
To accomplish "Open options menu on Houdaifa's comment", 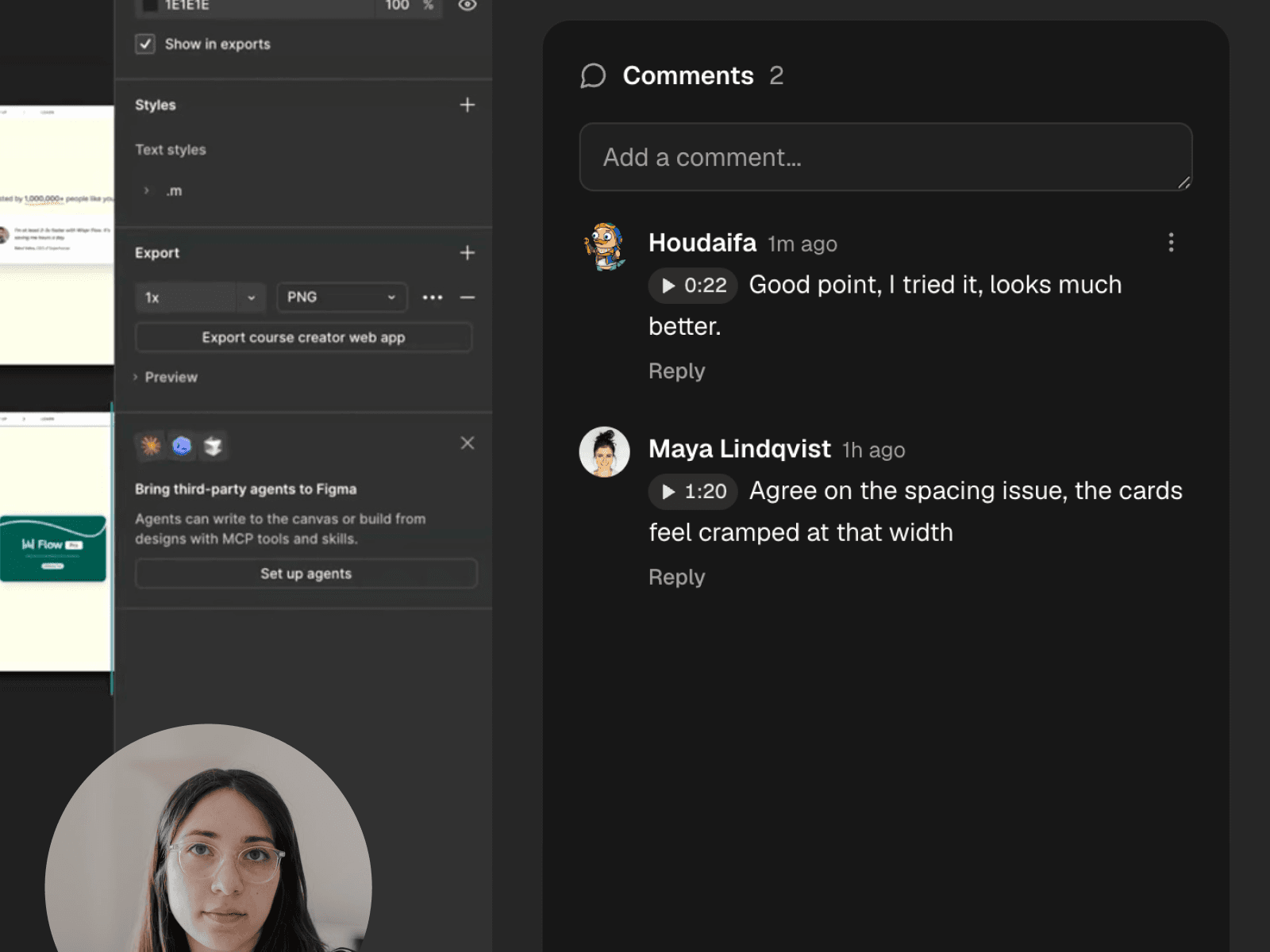I will (x=1171, y=242).
